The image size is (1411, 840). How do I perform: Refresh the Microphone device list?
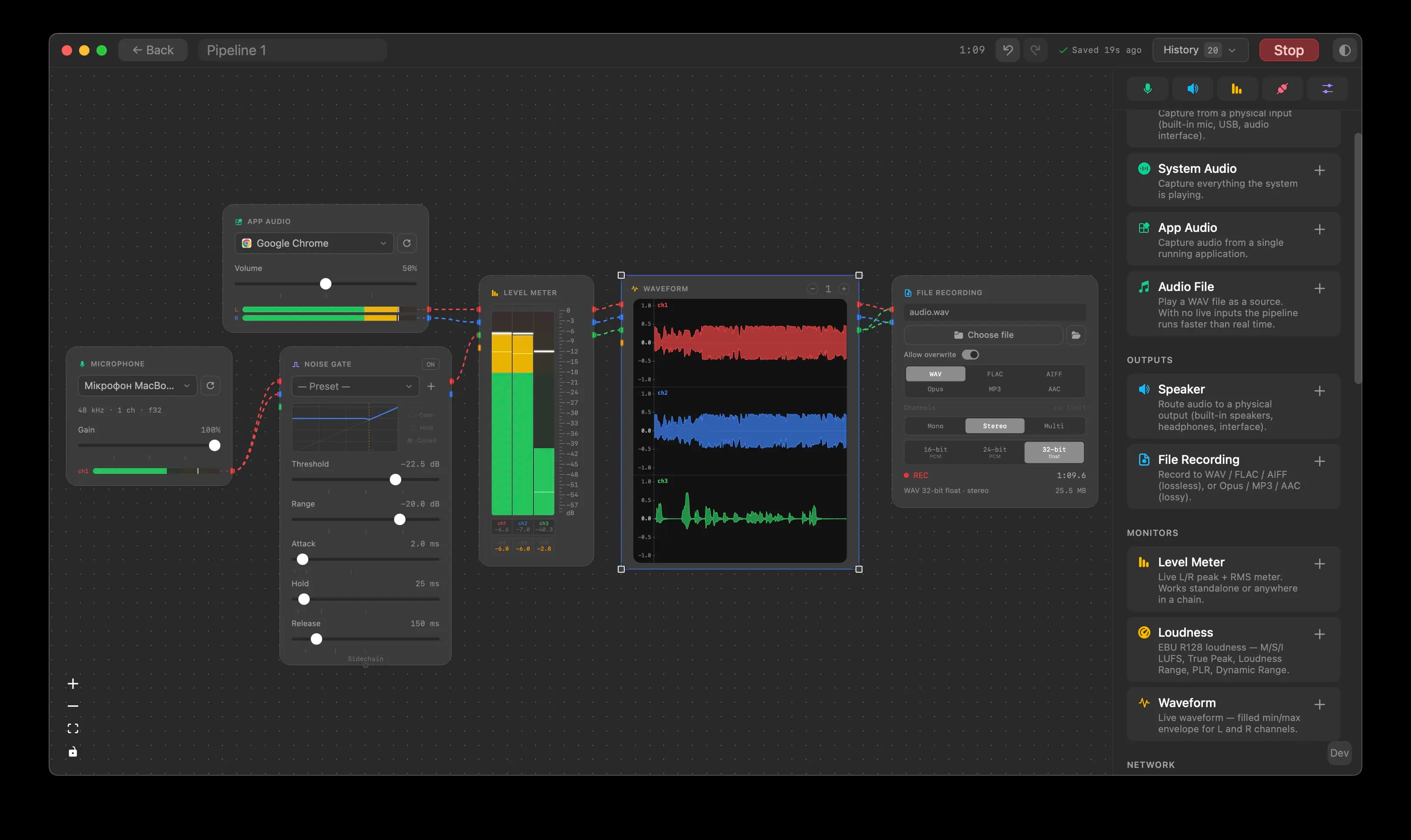211,386
